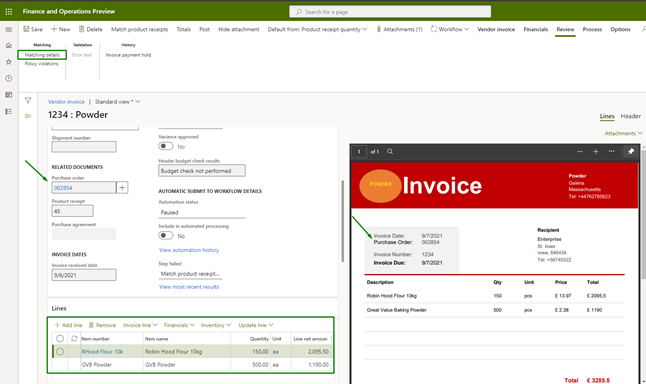Open Update line dropdown

256,325
